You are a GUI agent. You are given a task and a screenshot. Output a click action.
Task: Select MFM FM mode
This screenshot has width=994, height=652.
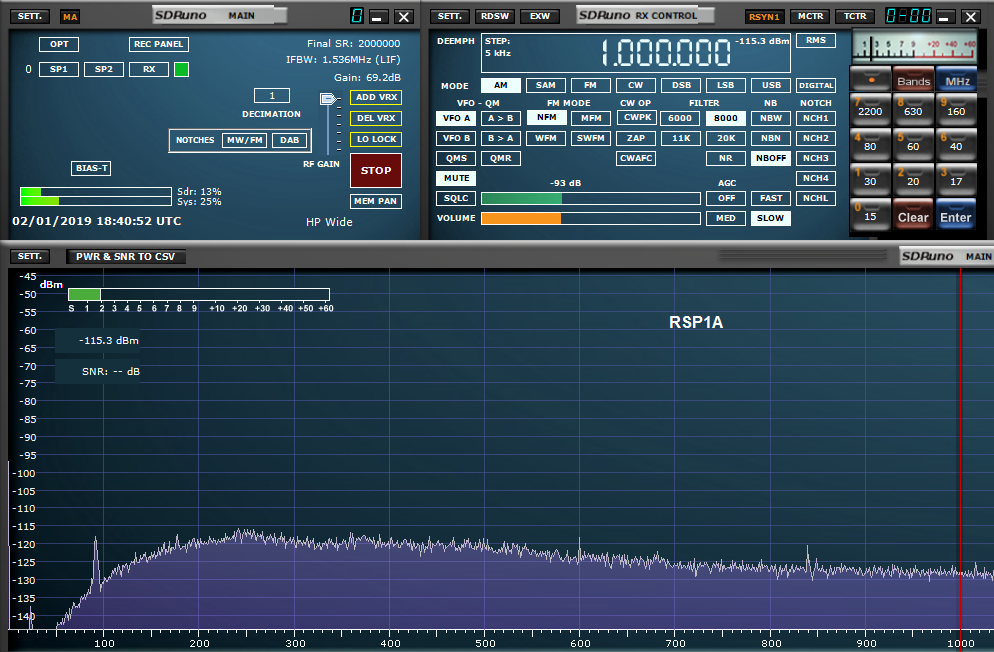[x=591, y=118]
